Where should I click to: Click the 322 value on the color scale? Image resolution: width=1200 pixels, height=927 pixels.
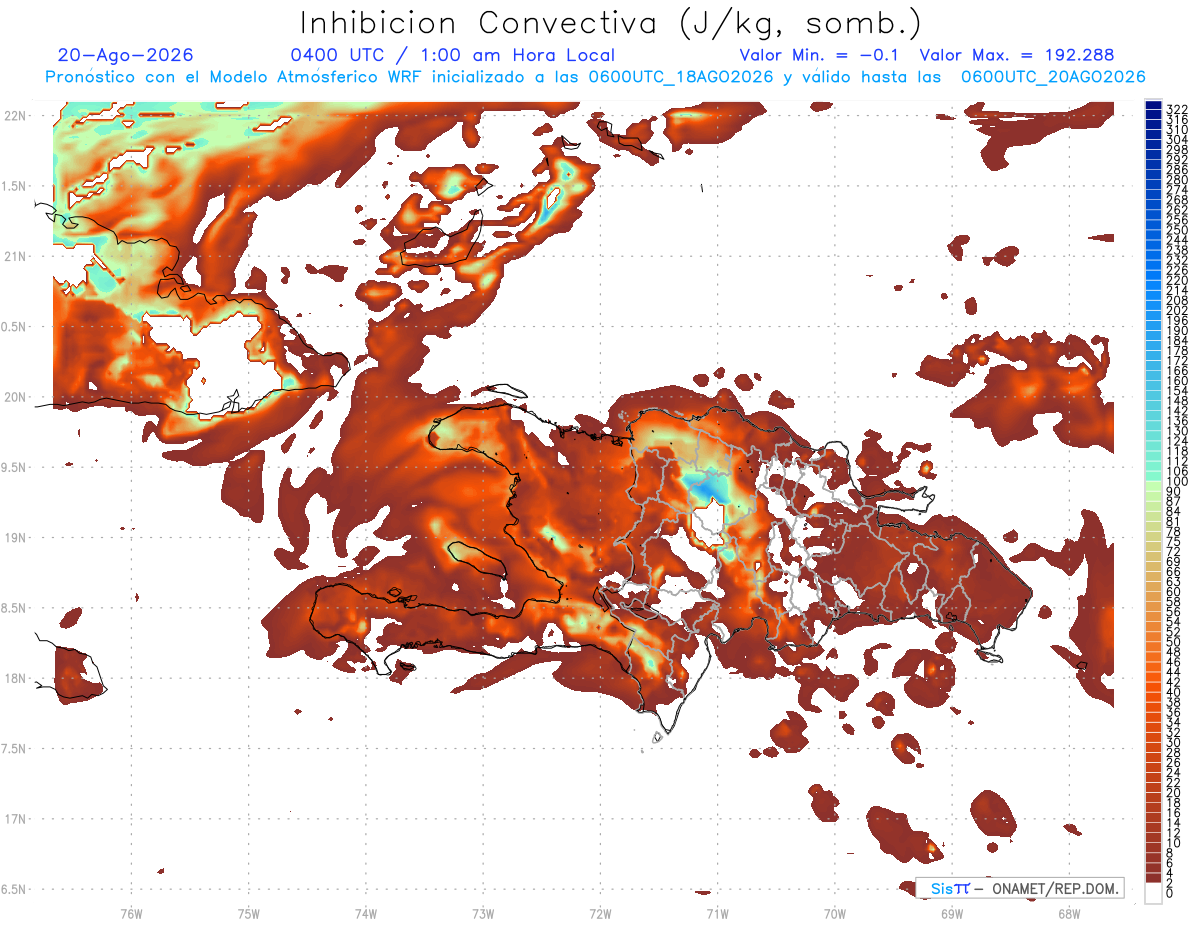[x=1177, y=108]
